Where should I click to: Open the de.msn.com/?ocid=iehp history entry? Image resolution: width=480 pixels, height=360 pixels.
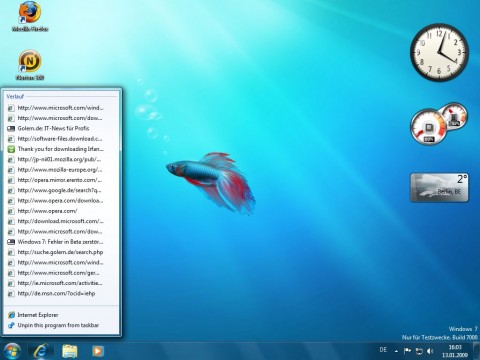[x=61, y=293]
